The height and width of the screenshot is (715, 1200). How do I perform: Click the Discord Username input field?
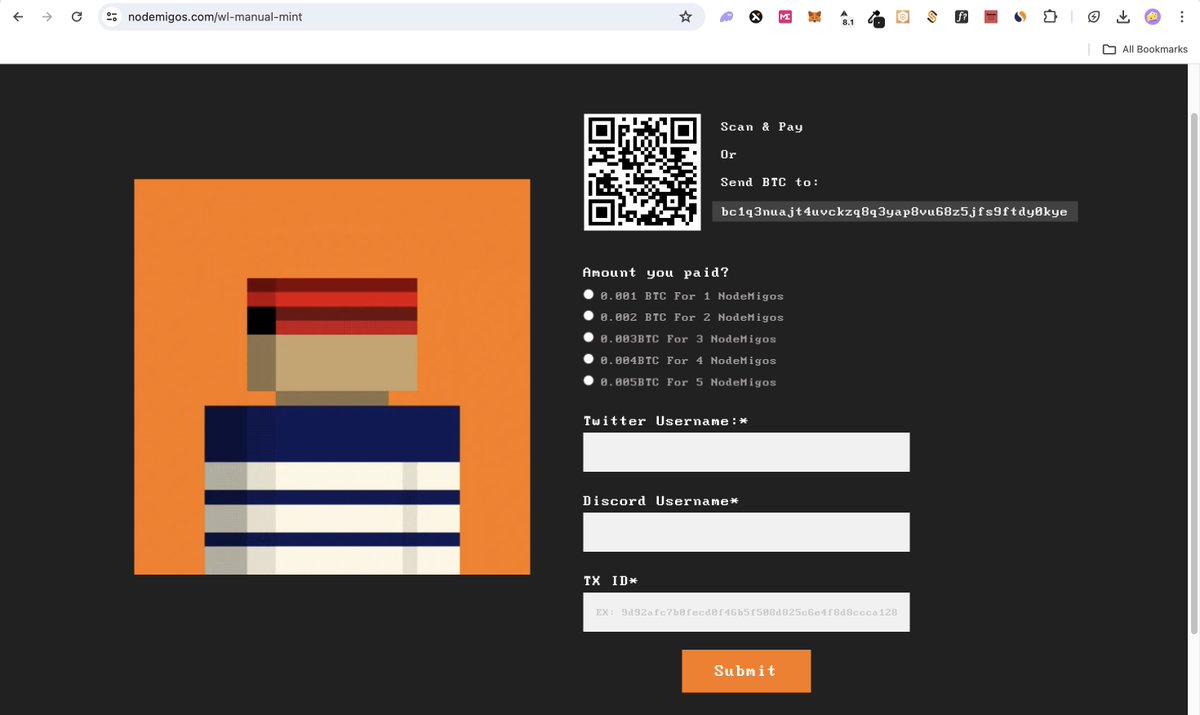click(x=746, y=532)
